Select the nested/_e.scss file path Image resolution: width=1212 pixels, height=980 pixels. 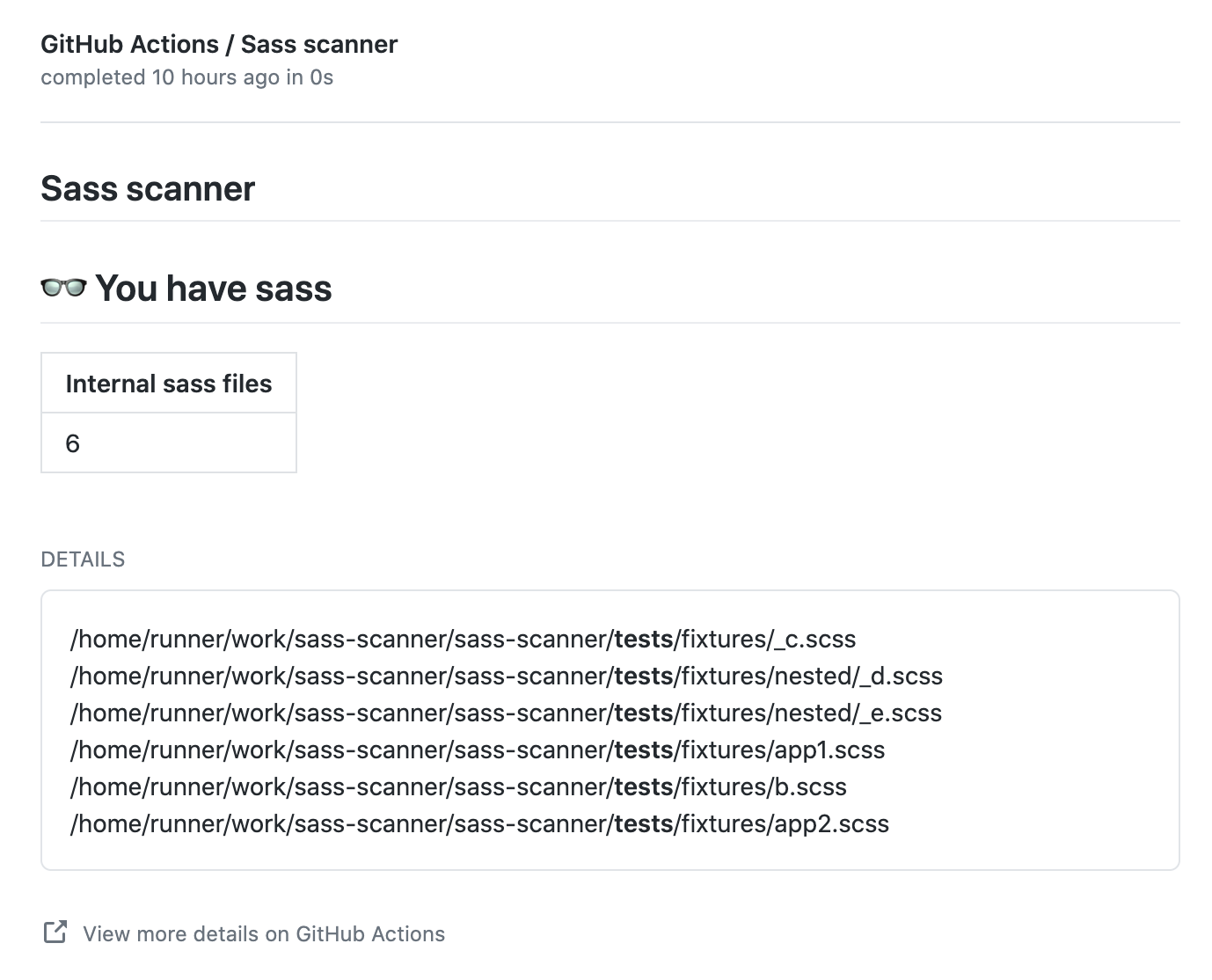[x=506, y=713]
